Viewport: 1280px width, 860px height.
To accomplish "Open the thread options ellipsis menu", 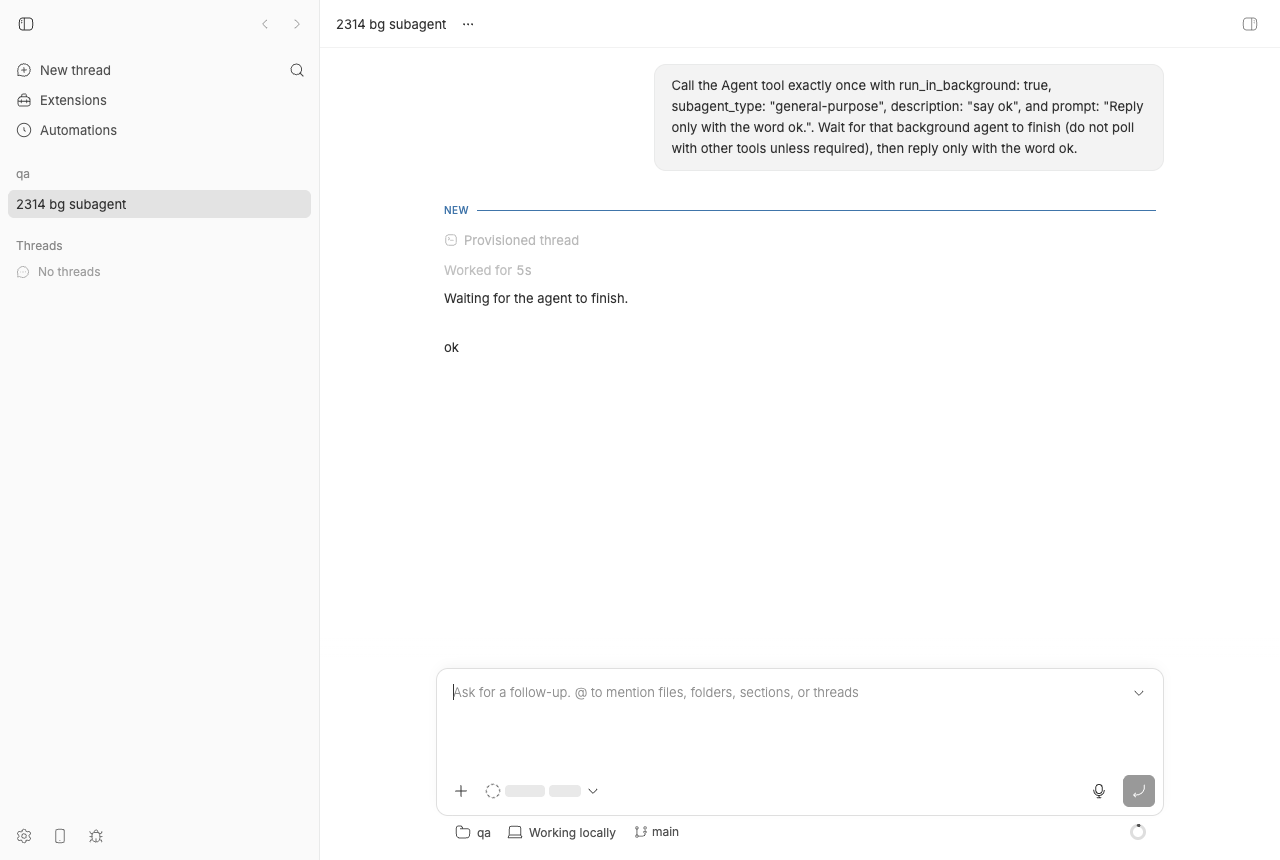I will (x=468, y=24).
